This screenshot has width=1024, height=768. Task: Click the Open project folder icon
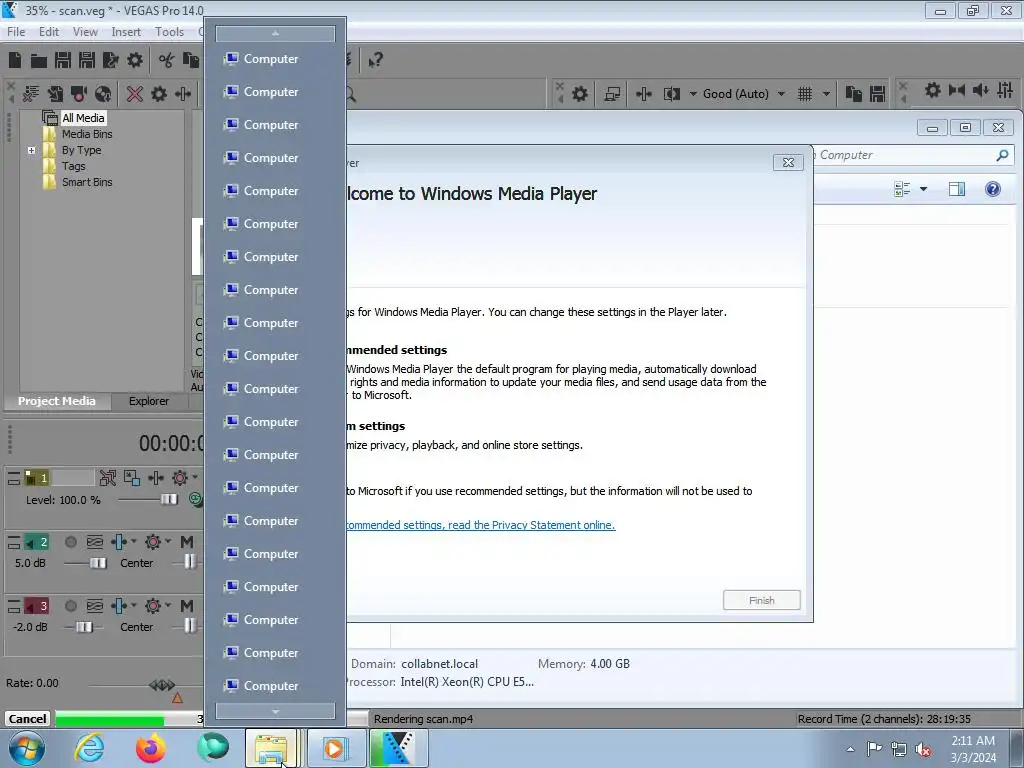pyautogui.click(x=39, y=61)
